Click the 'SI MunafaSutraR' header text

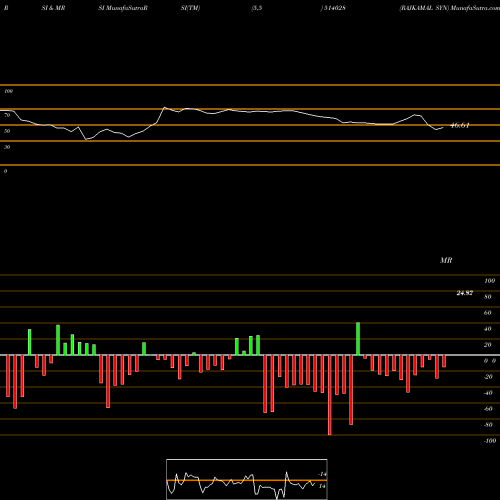pyautogui.click(x=123, y=8)
